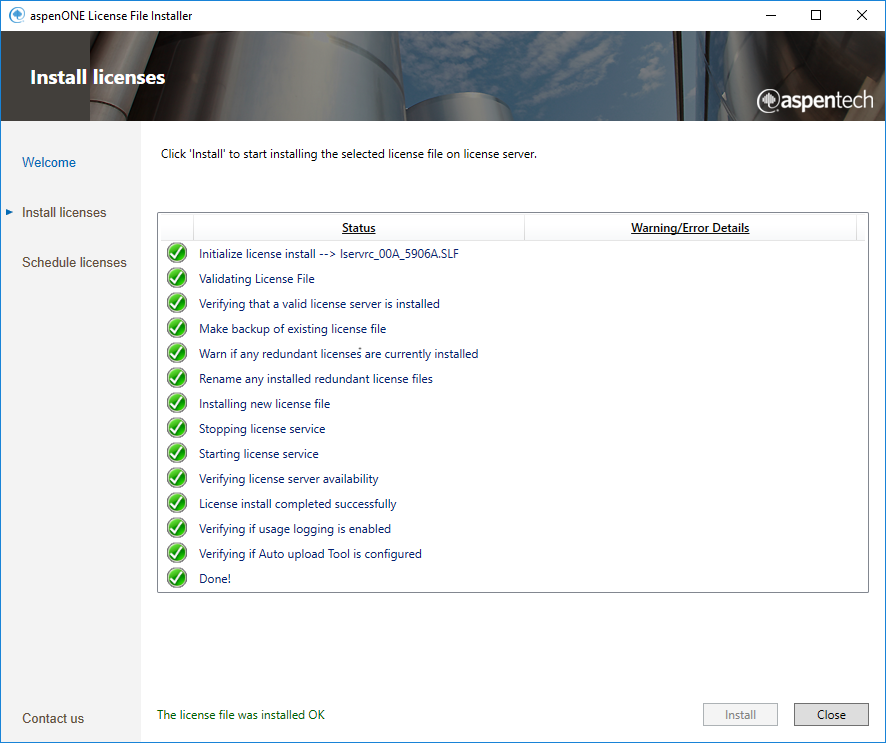Navigate to the Welcome page
This screenshot has width=886, height=743.
pyautogui.click(x=48, y=162)
